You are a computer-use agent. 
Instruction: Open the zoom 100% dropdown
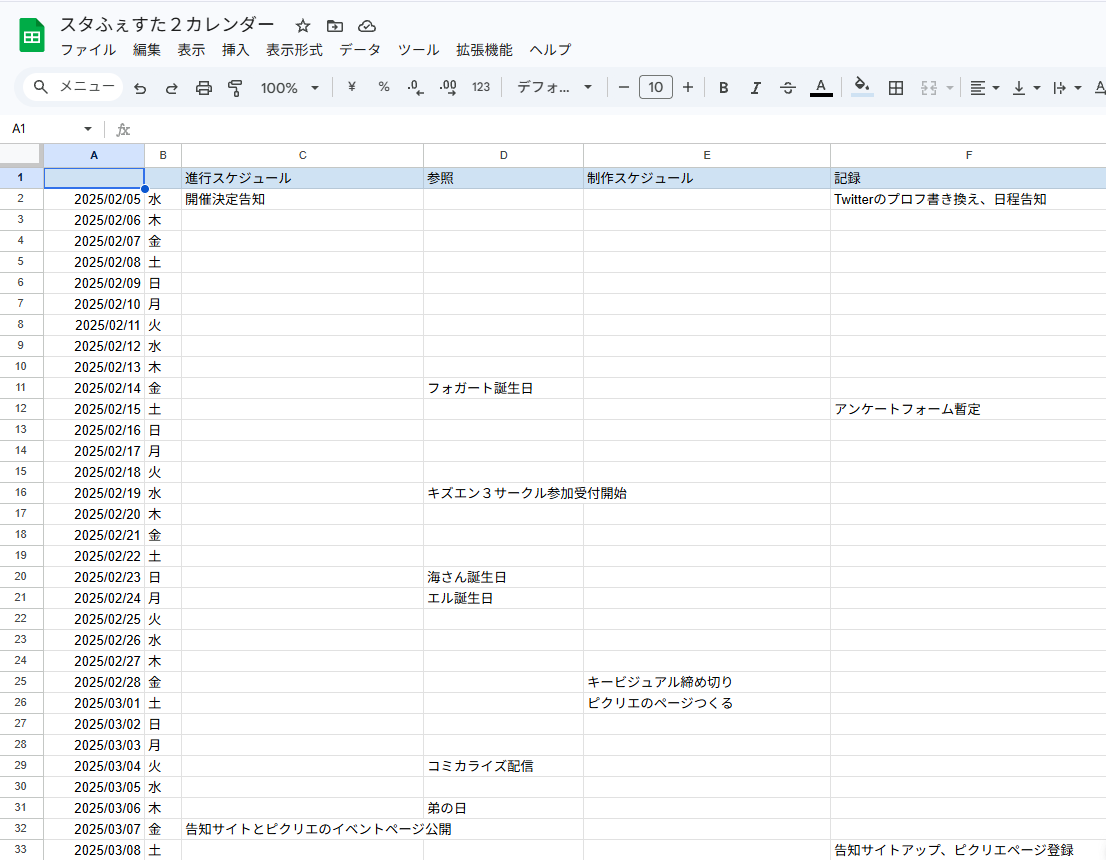click(x=289, y=88)
